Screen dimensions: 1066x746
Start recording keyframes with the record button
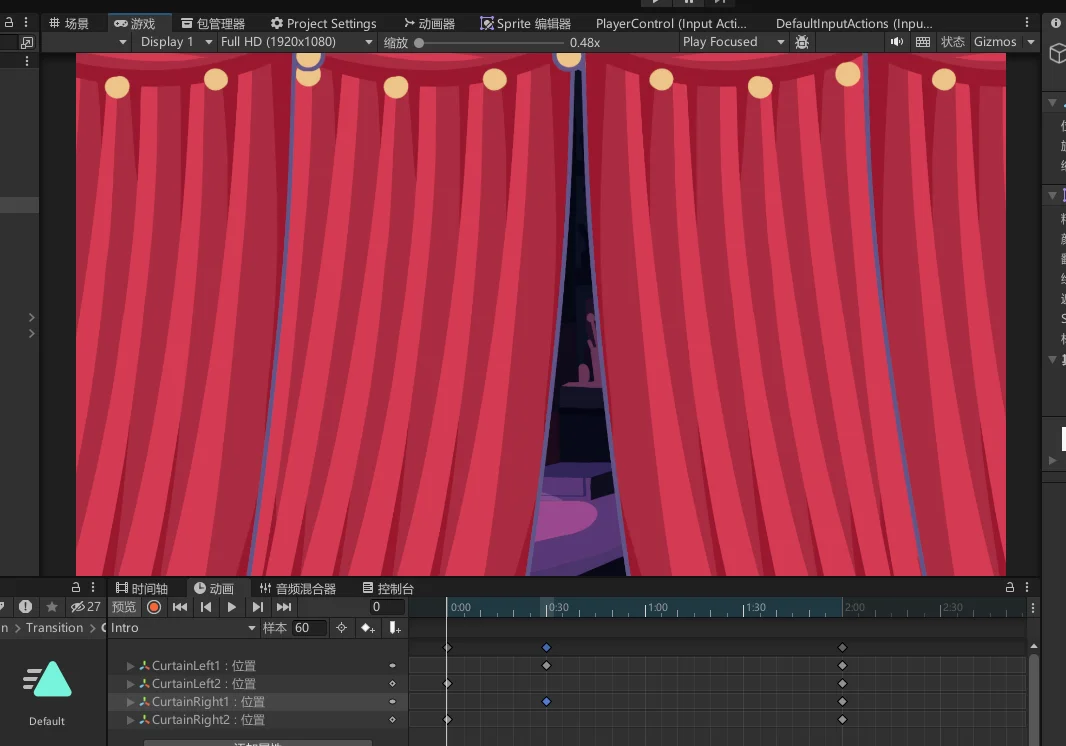(x=154, y=607)
